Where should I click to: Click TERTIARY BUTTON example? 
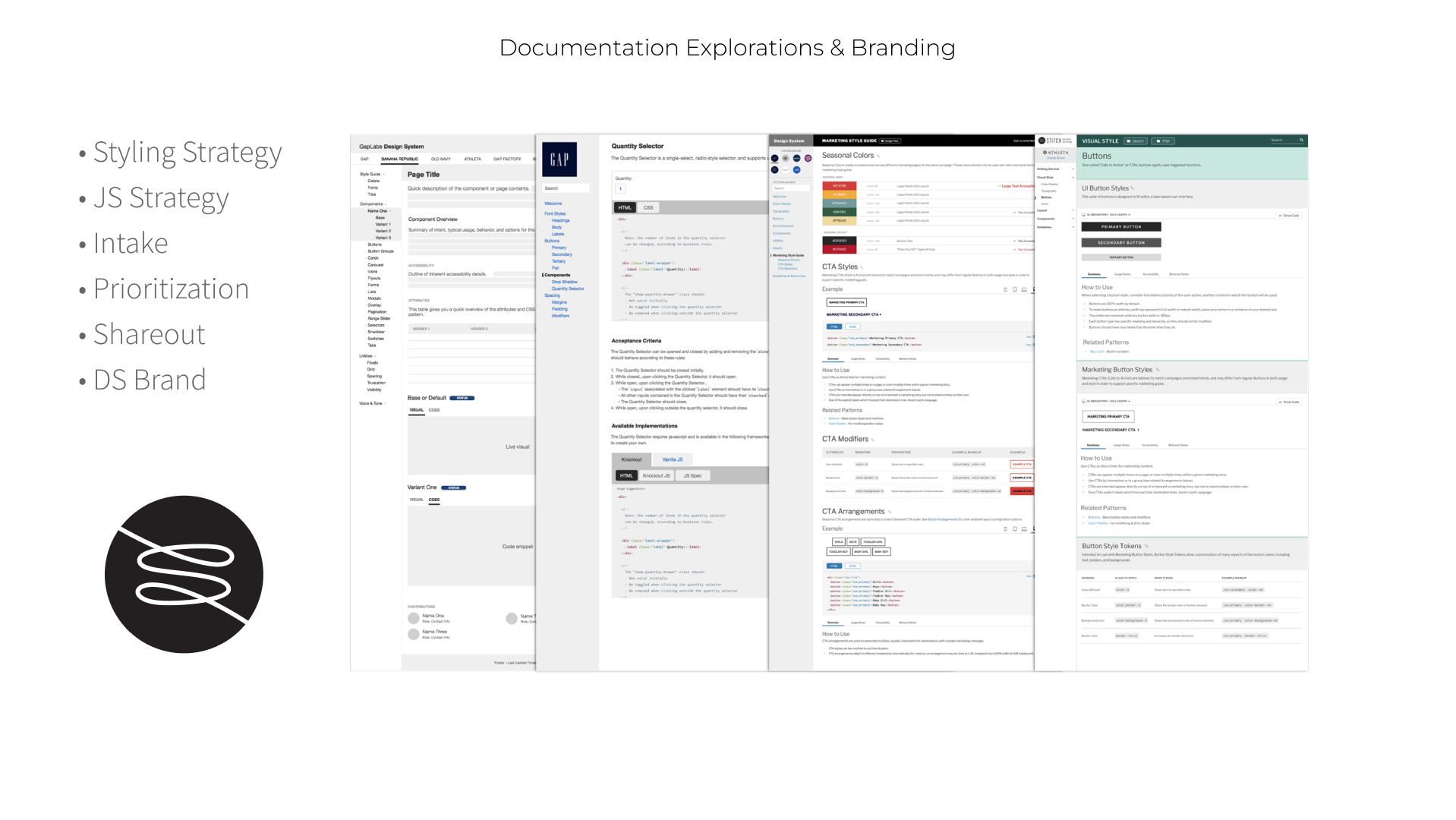point(1121,257)
